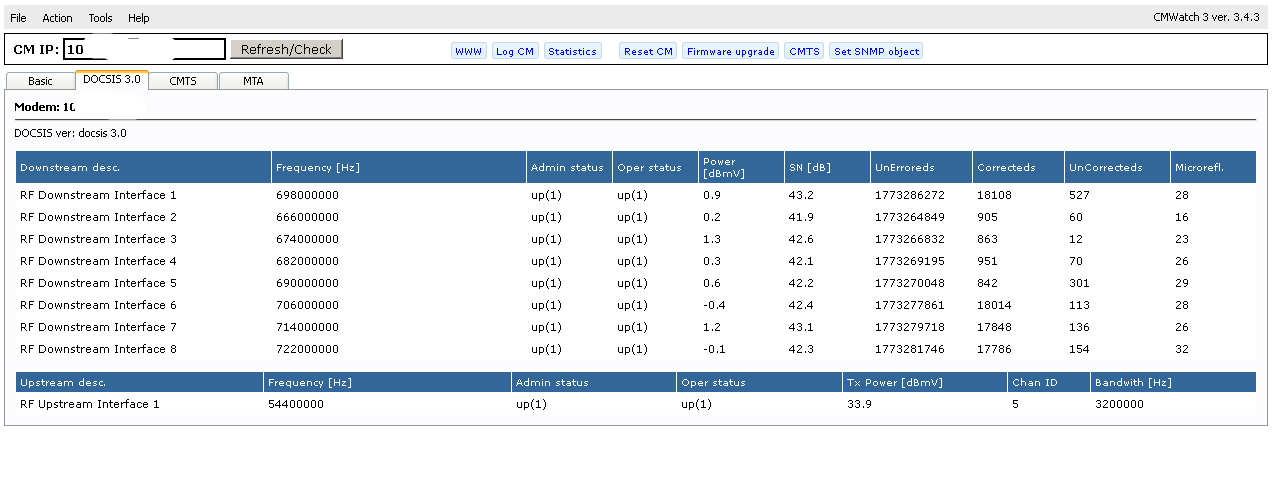Image resolution: width=1274 pixels, height=492 pixels.
Task: Click the Firmware upgrade link
Action: point(730,51)
